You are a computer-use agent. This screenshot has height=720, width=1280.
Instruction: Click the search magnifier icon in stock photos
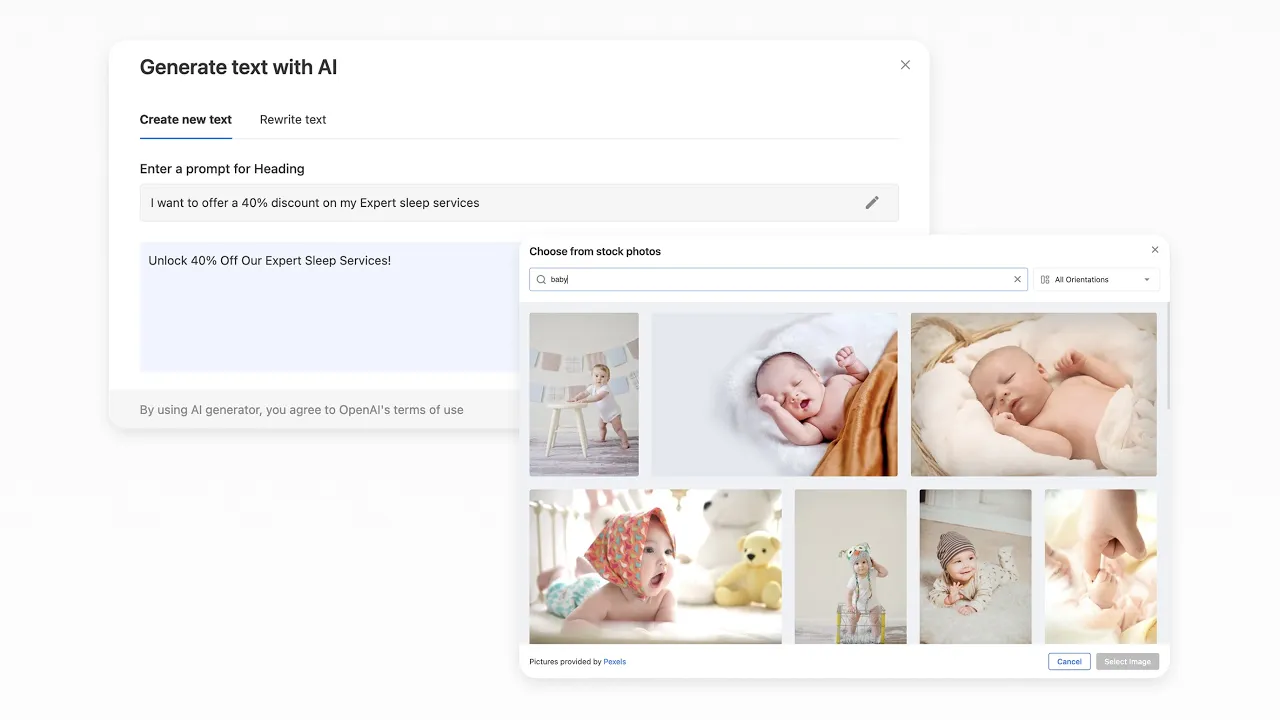click(x=541, y=280)
